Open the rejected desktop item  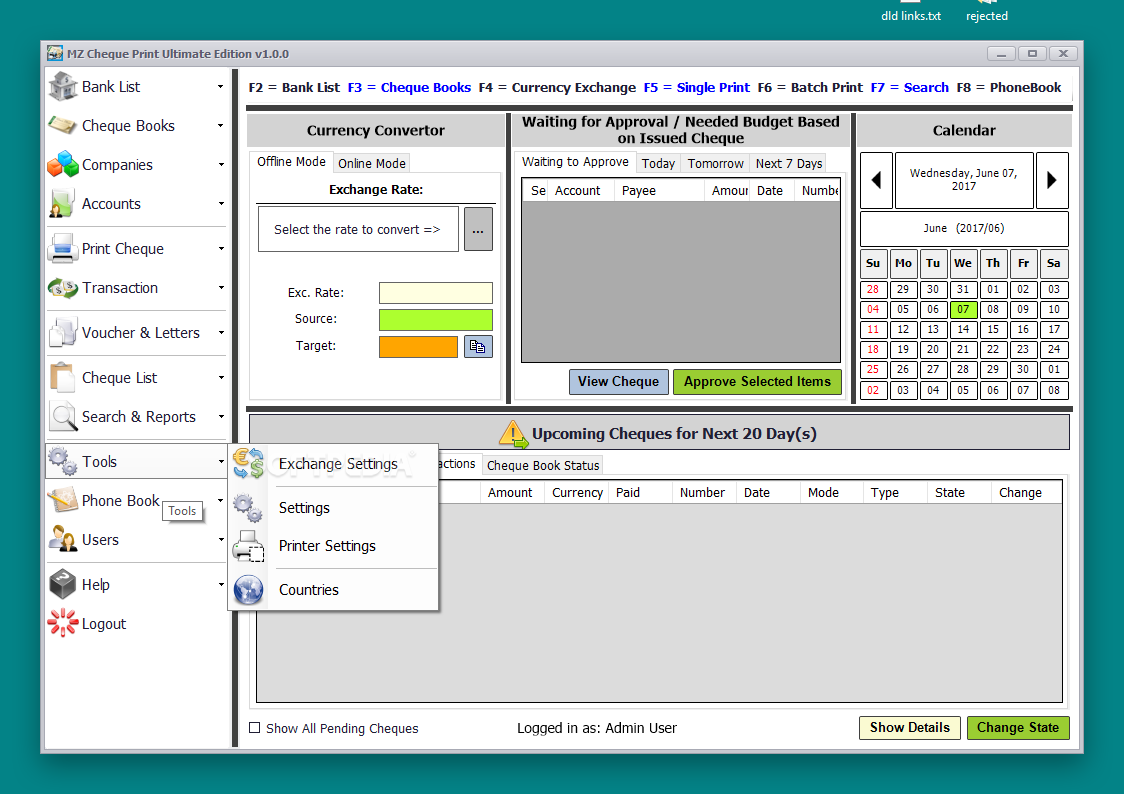986,11
